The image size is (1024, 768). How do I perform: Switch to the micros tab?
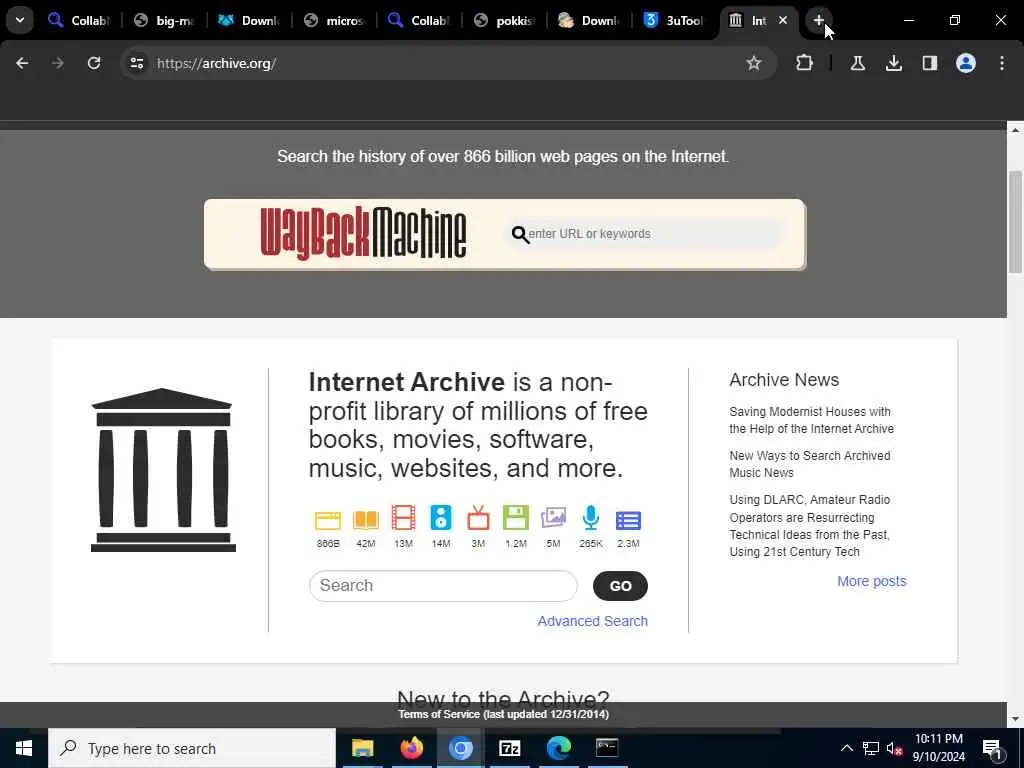(x=334, y=20)
